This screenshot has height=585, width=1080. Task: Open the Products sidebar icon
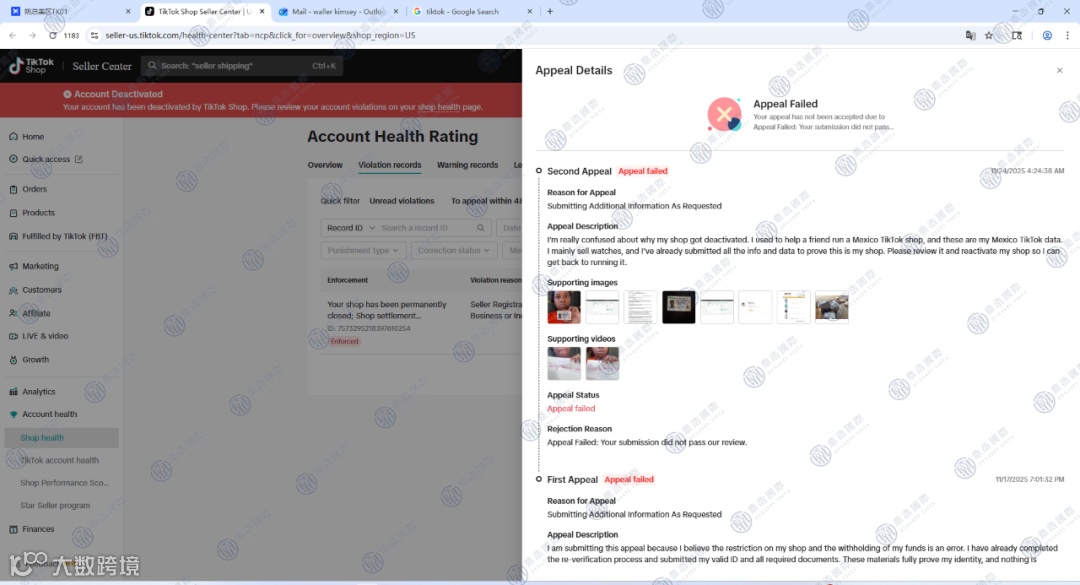(13, 213)
